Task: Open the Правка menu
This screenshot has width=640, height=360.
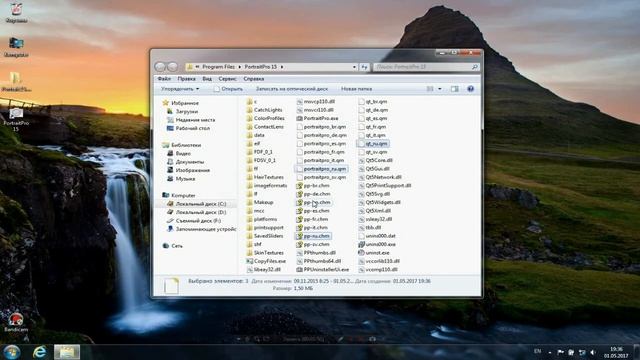Action: click(186, 79)
